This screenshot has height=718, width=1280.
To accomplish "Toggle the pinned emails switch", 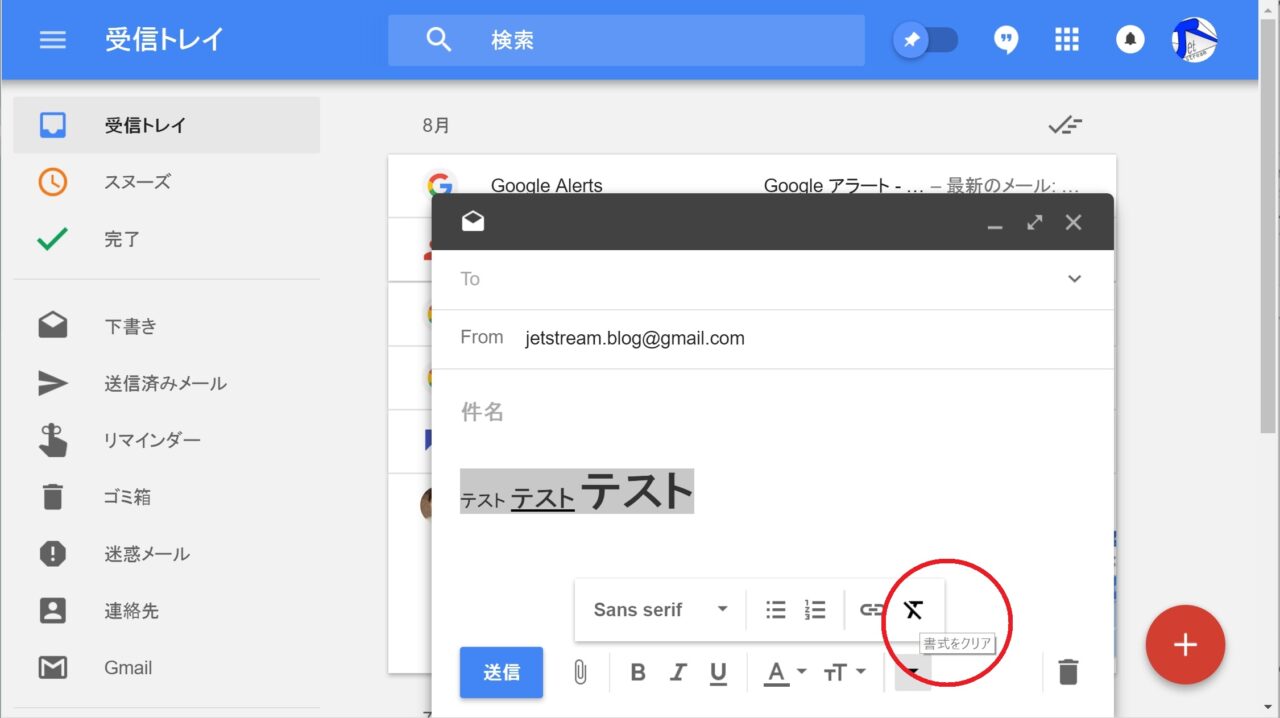I will [x=925, y=40].
